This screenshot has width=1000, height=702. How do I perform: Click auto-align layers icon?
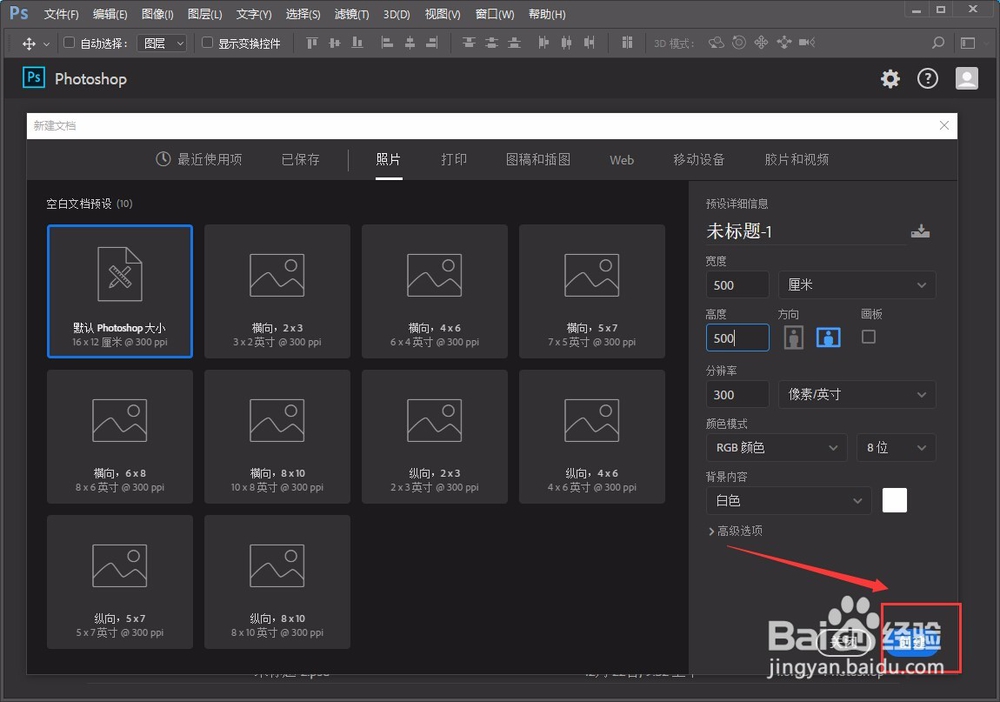tap(627, 43)
